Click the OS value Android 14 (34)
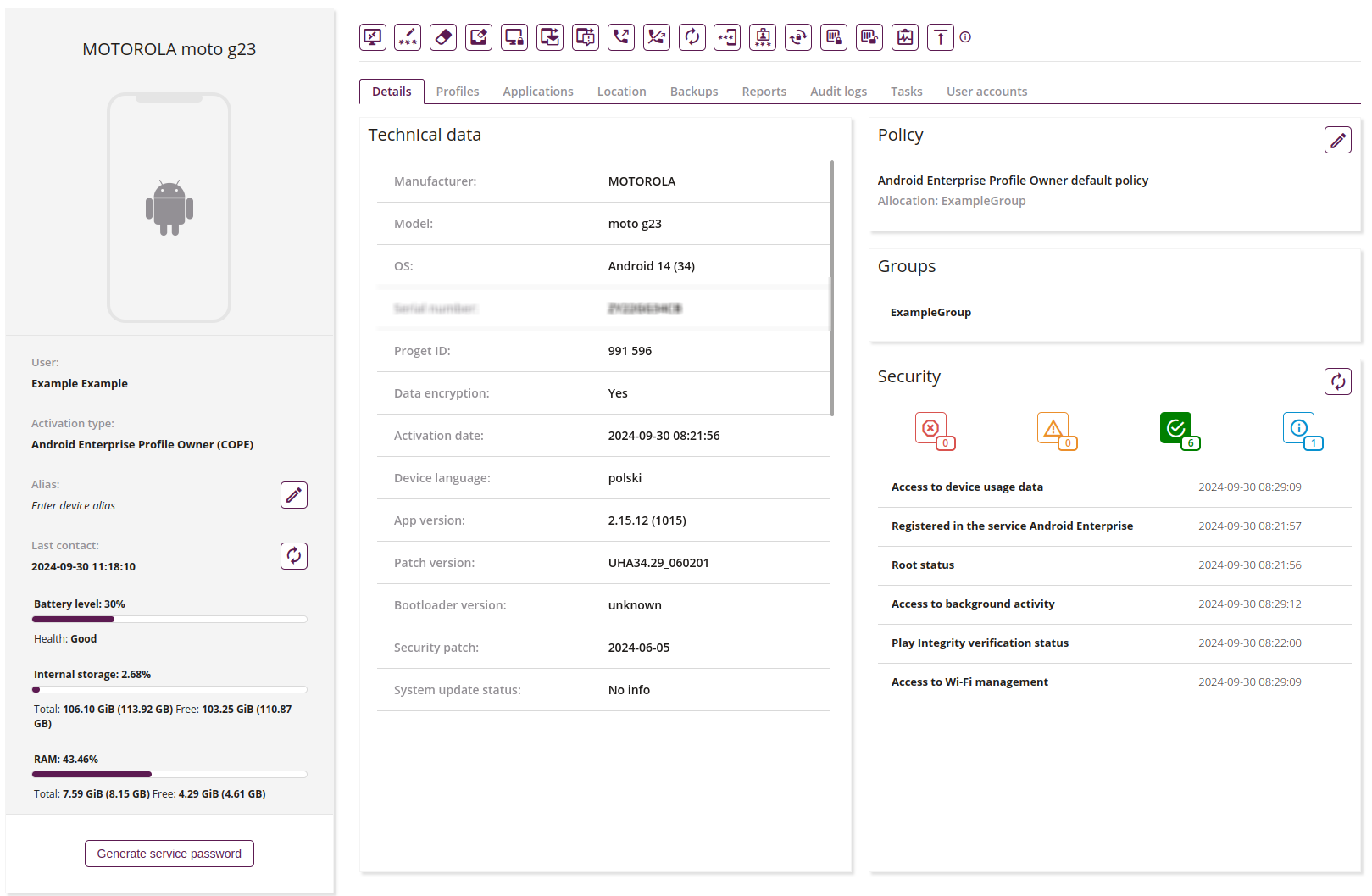The image size is (1372, 896). tap(652, 266)
